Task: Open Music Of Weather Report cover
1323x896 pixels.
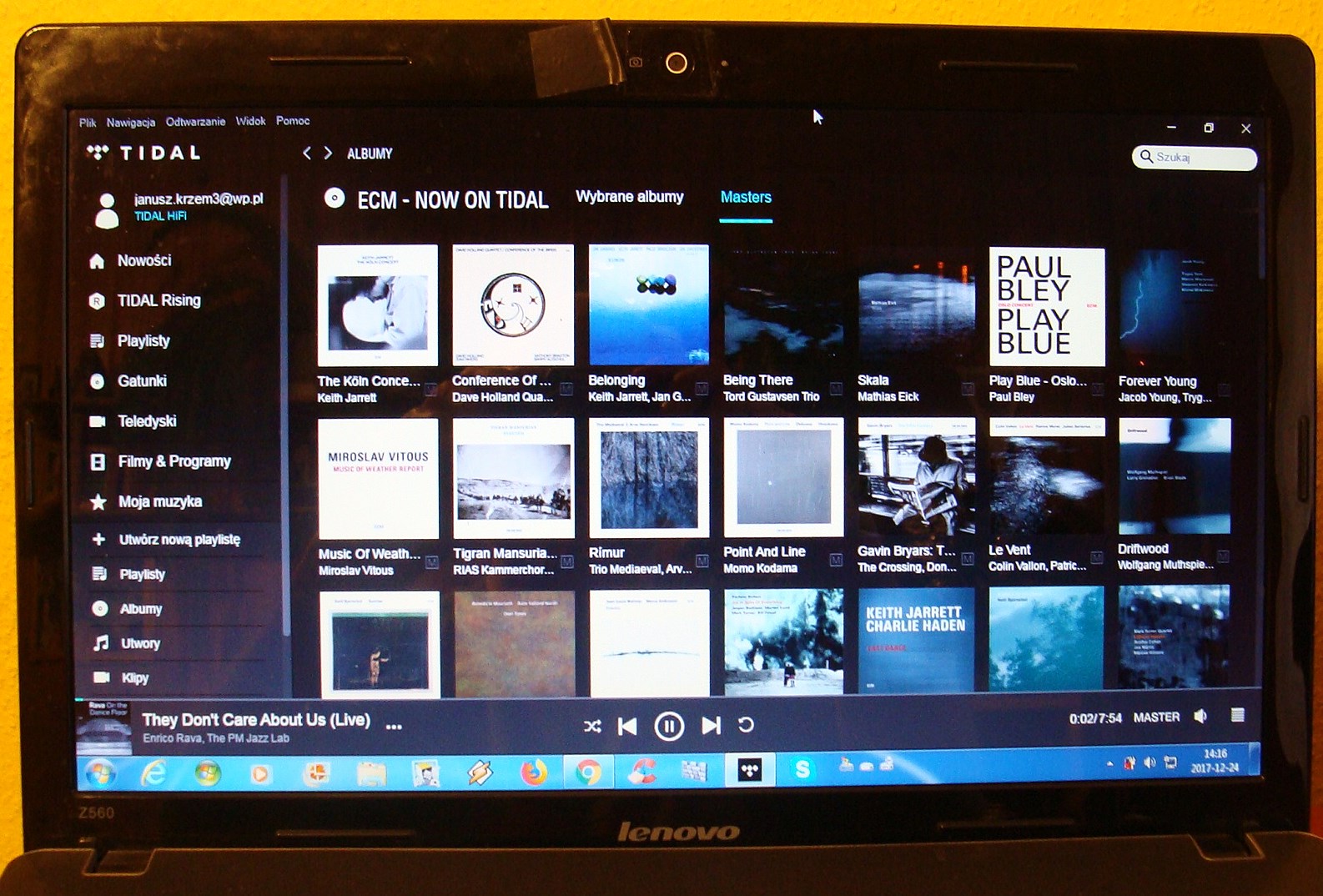Action: click(378, 479)
